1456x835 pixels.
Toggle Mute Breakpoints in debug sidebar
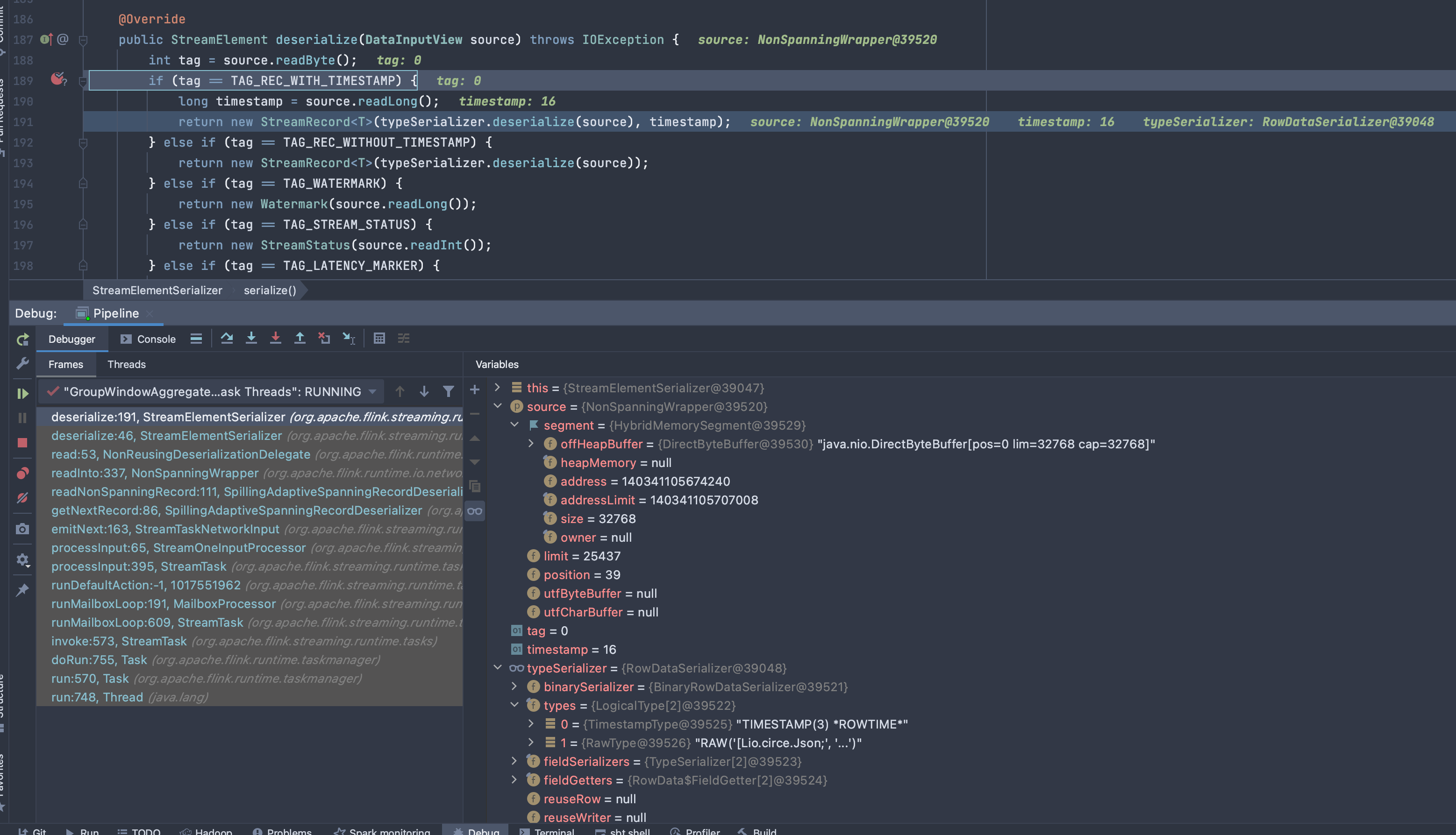(x=22, y=498)
